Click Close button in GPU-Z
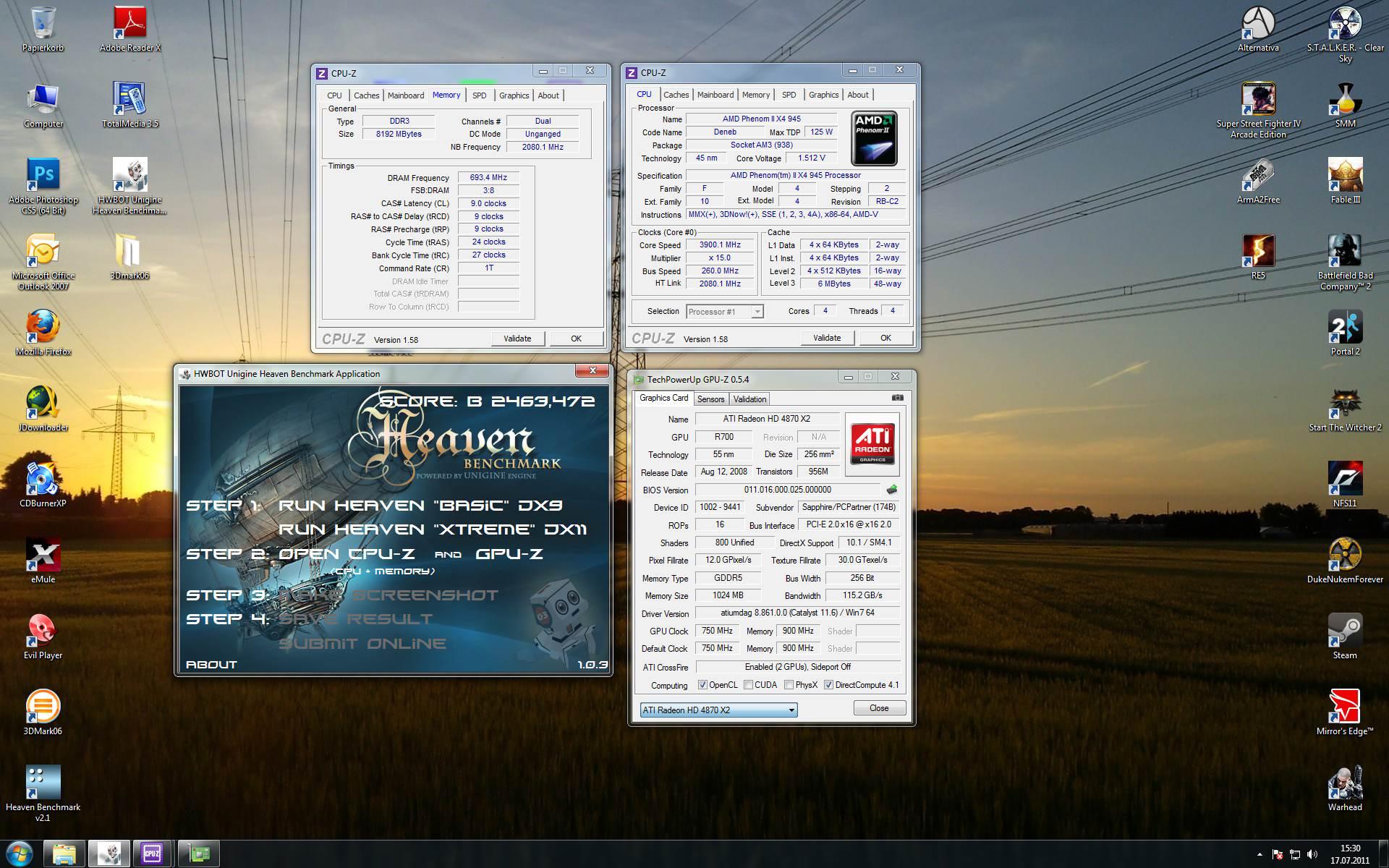The width and height of the screenshot is (1389, 868). pos(879,708)
